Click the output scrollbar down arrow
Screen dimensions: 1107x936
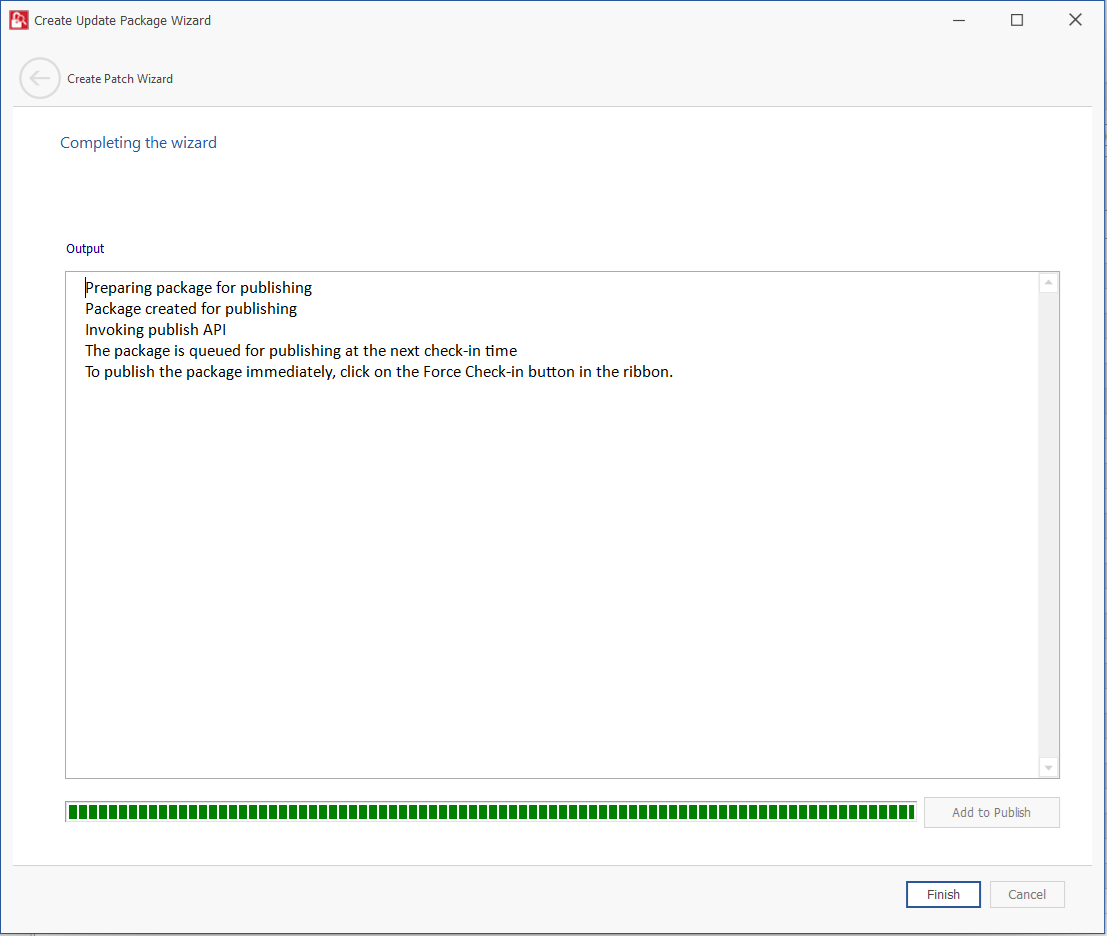point(1048,767)
